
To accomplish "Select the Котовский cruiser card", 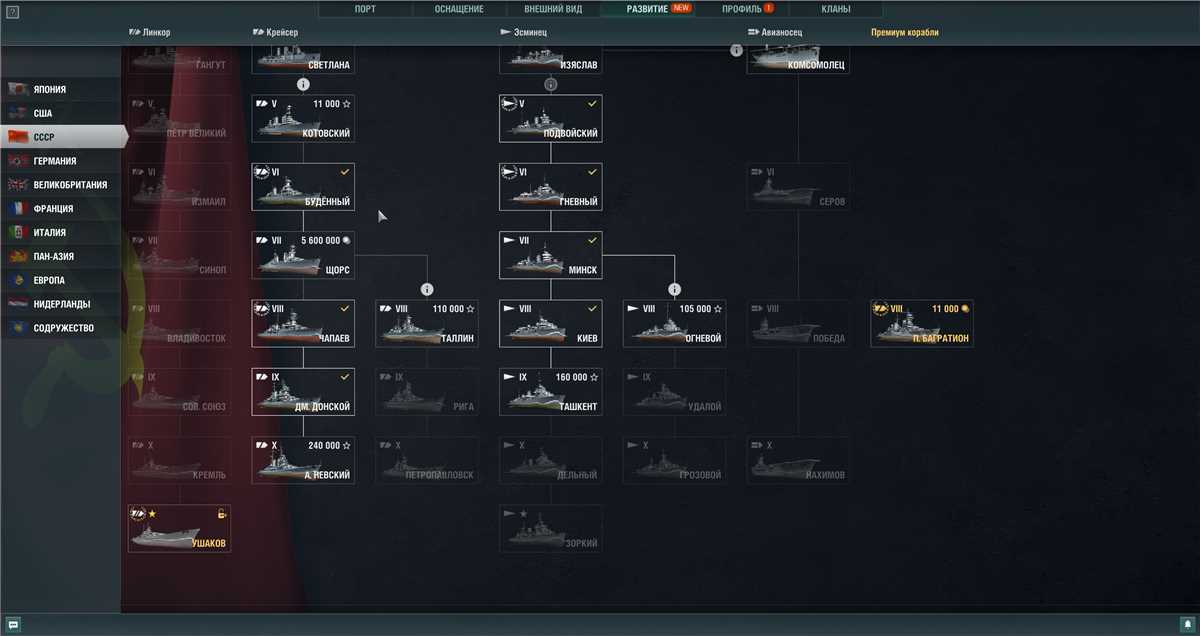I will point(302,118).
